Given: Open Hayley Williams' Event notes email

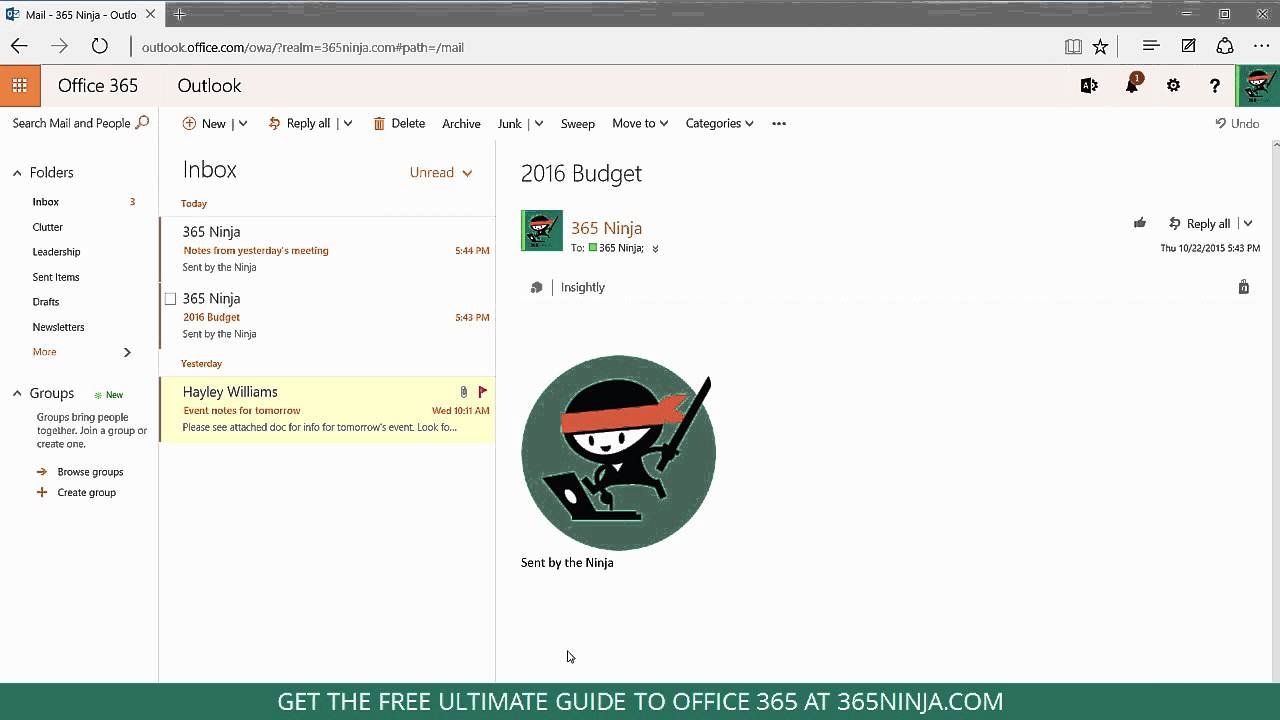Looking at the screenshot, I should point(327,410).
